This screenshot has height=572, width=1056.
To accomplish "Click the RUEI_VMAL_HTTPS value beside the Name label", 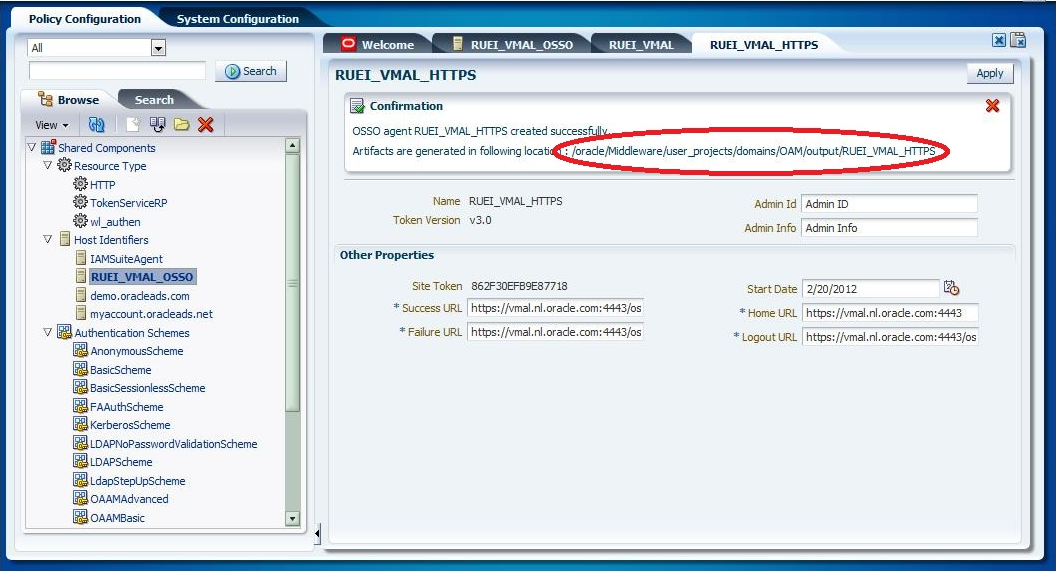I will 515,201.
